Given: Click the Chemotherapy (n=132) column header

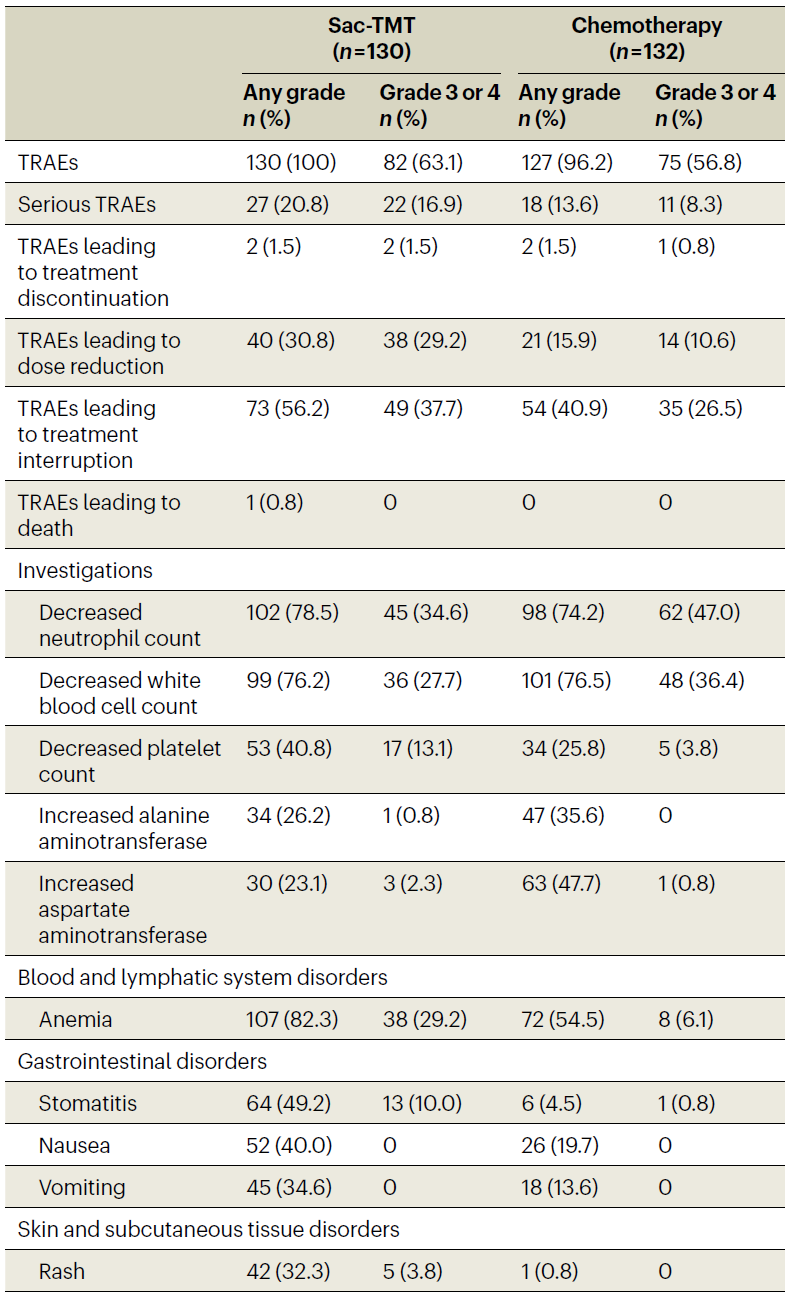Looking at the screenshot, I should coord(645,37).
